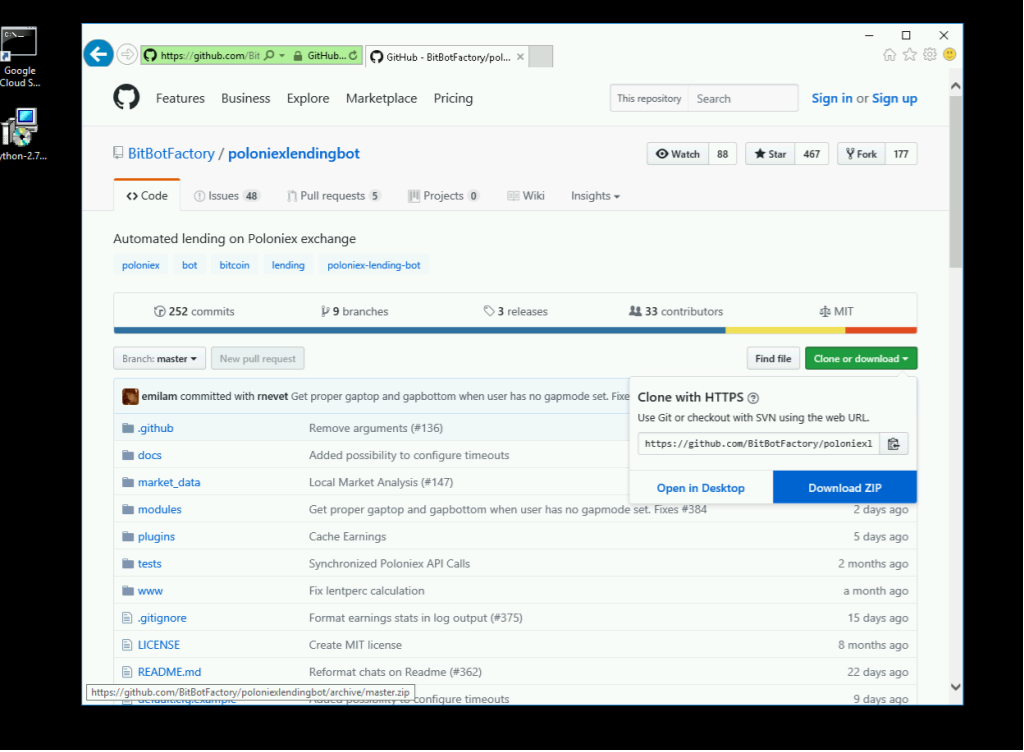This screenshot has height=752, width=1024.
Task: Open the poloniexlendingbot repository link
Action: [x=294, y=153]
